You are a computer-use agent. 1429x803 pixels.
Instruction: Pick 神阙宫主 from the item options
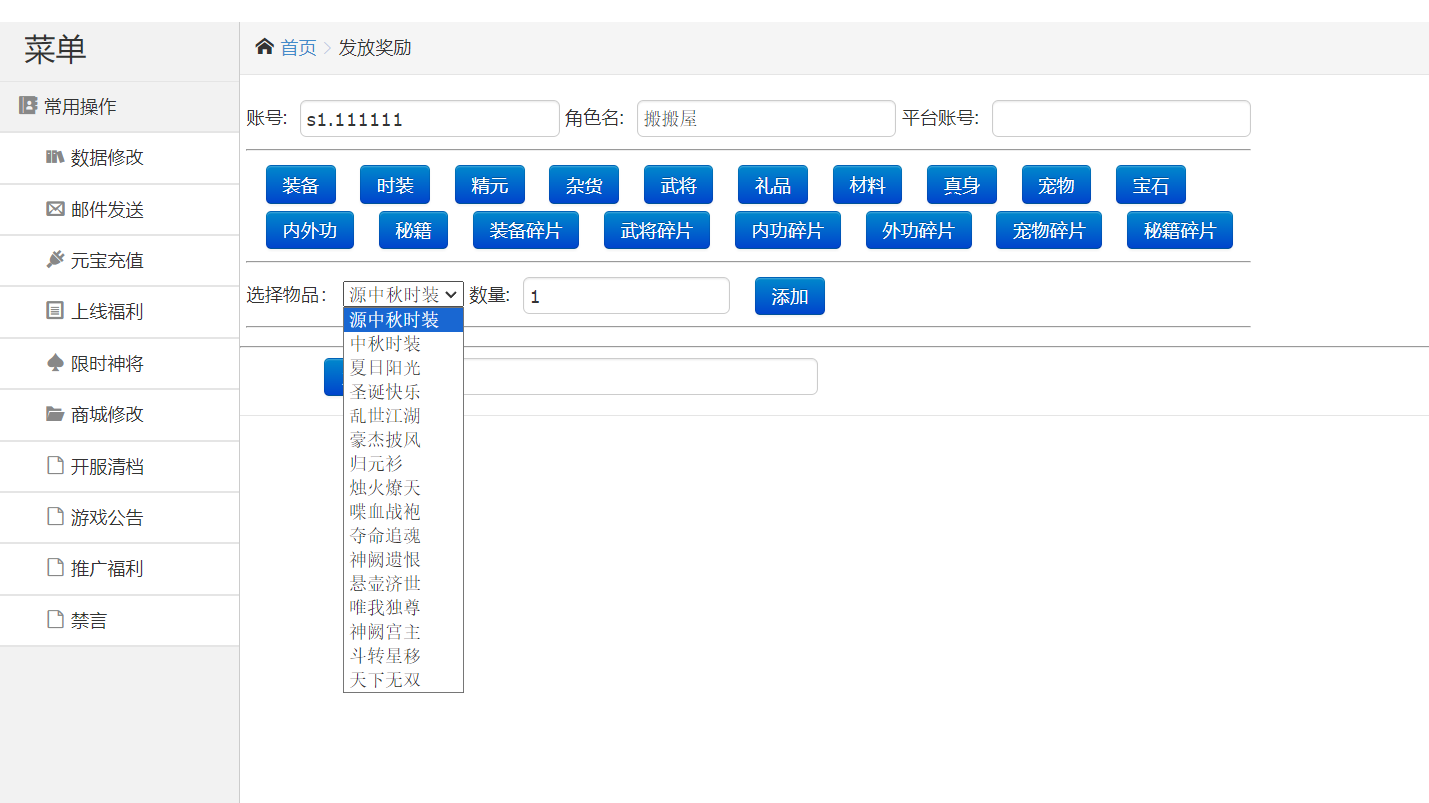[385, 632]
